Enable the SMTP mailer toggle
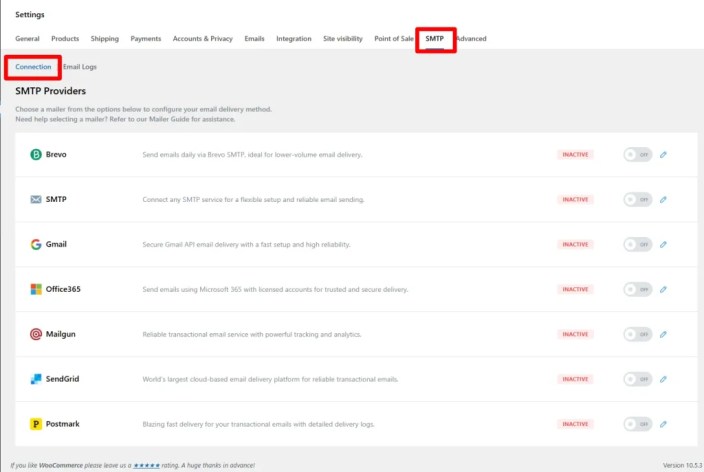This screenshot has height=472, width=704. pyautogui.click(x=638, y=199)
